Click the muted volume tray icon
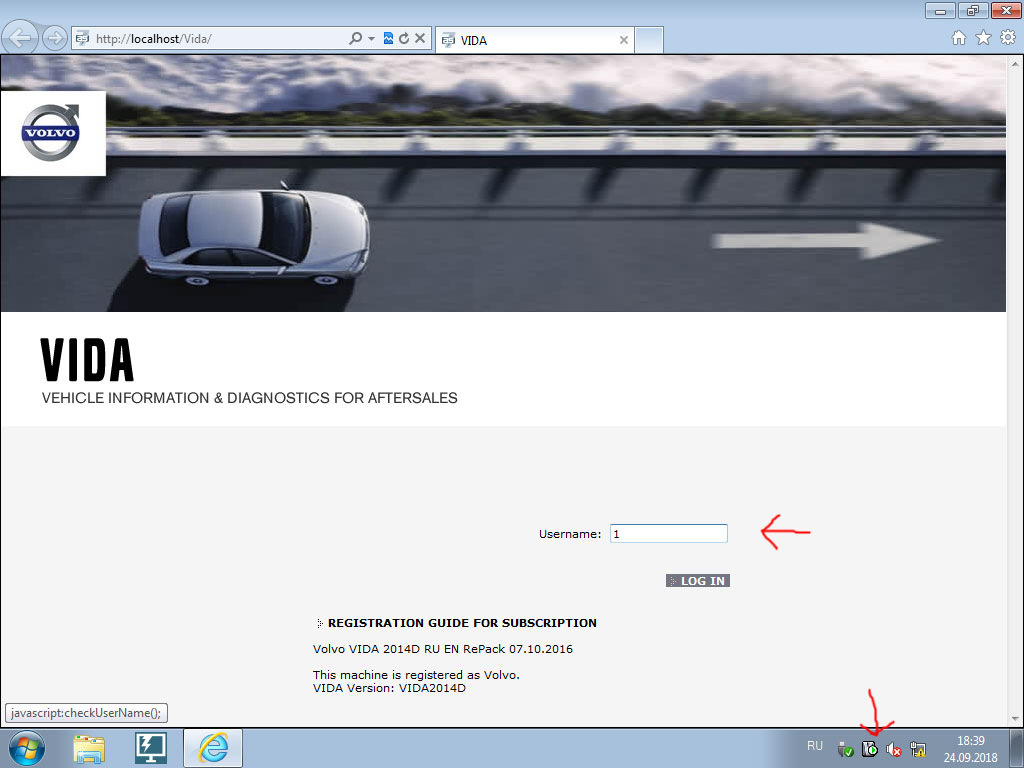 click(x=893, y=750)
